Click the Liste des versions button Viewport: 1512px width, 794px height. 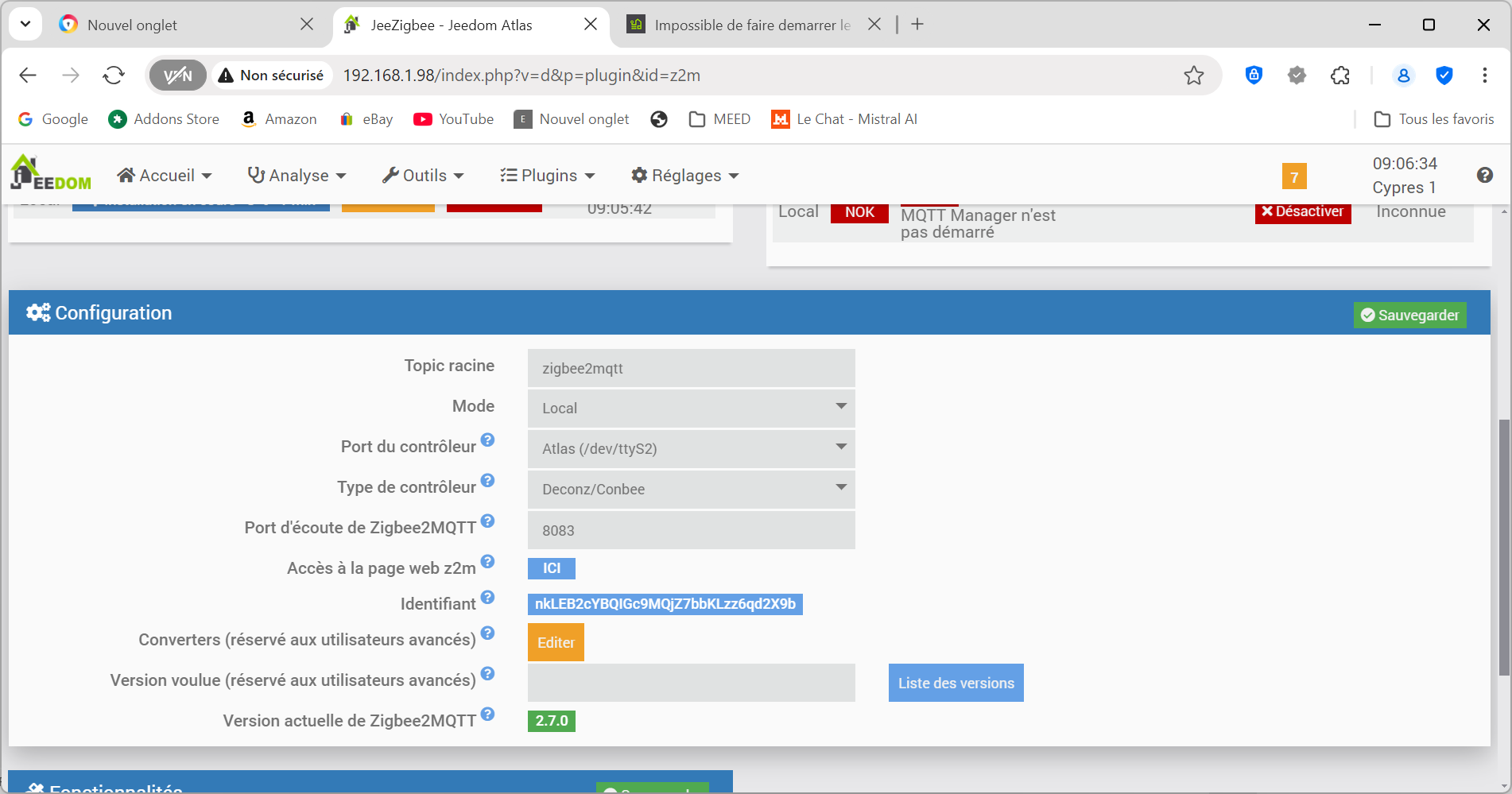point(956,683)
